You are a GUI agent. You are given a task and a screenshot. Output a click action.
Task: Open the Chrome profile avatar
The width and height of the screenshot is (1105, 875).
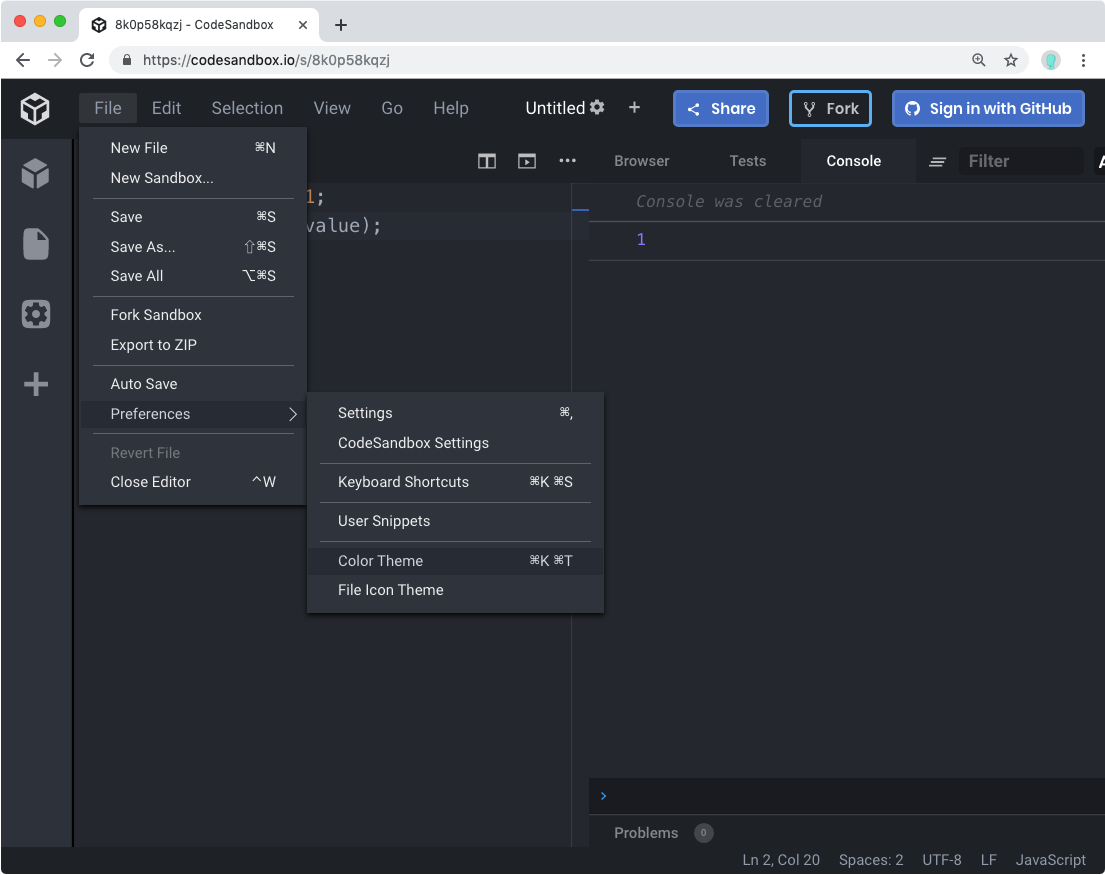[1051, 61]
